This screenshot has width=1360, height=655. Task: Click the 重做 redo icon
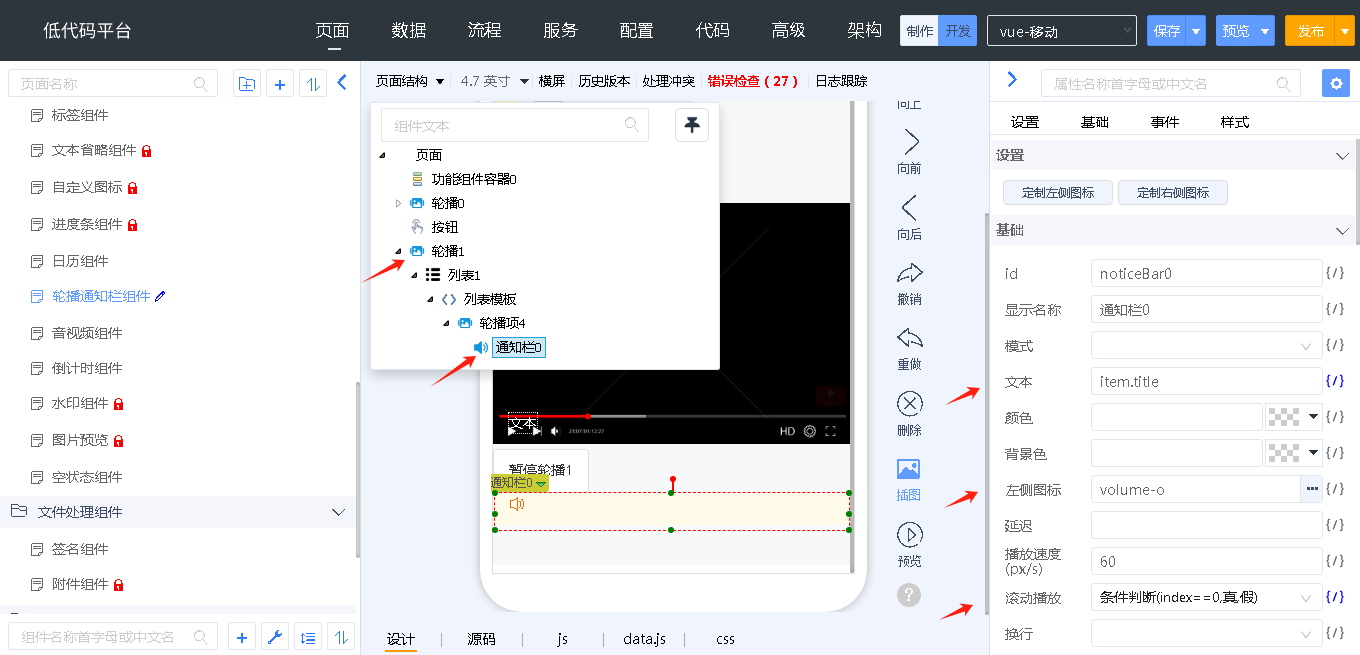[x=910, y=338]
